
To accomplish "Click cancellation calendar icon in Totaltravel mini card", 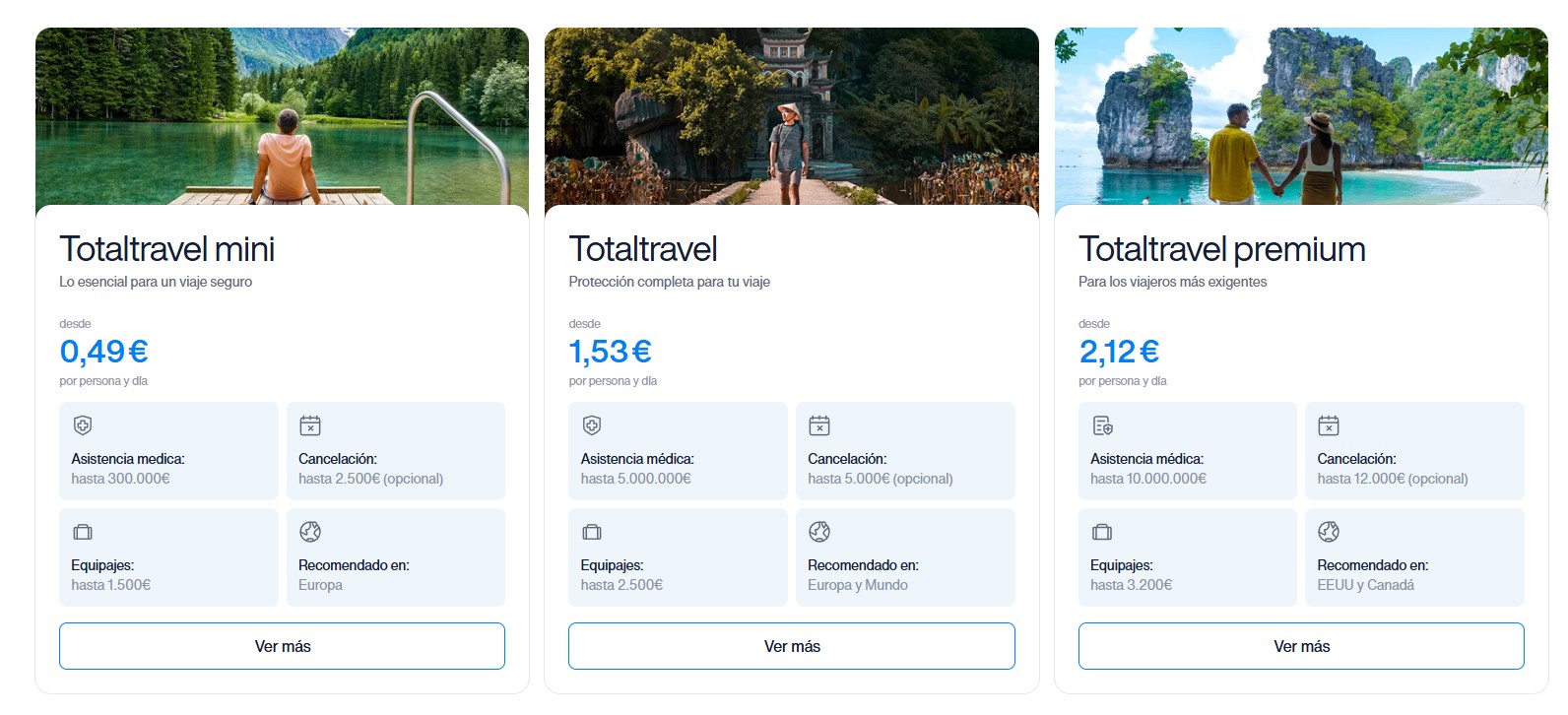I will (x=310, y=425).
